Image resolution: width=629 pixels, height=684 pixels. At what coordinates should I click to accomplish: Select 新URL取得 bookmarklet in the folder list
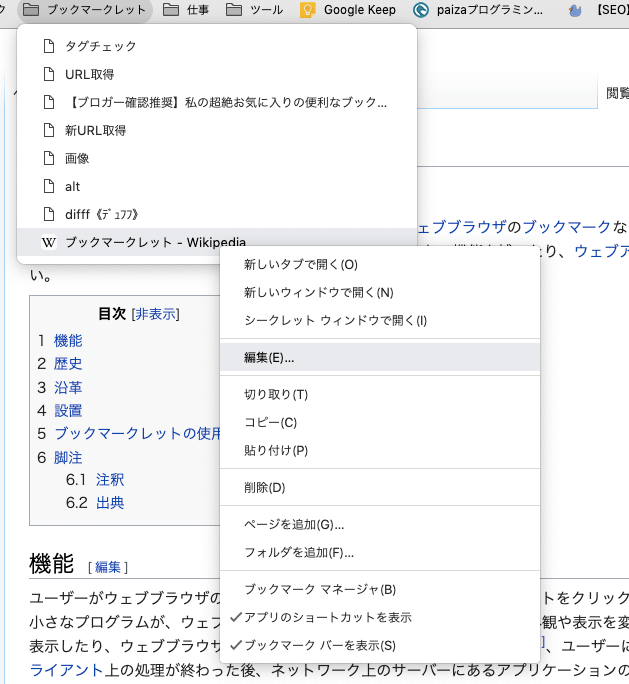(x=95, y=130)
